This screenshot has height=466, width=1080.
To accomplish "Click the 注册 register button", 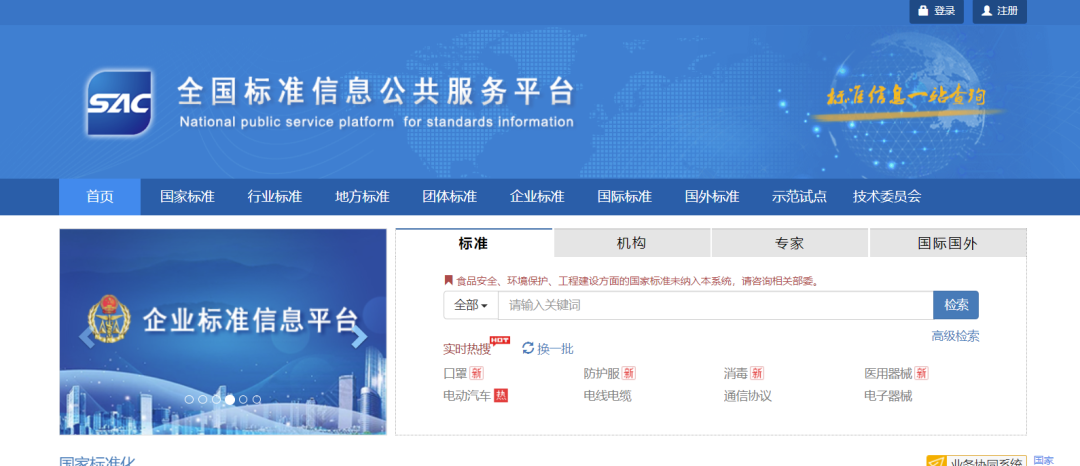I will click(1000, 11).
